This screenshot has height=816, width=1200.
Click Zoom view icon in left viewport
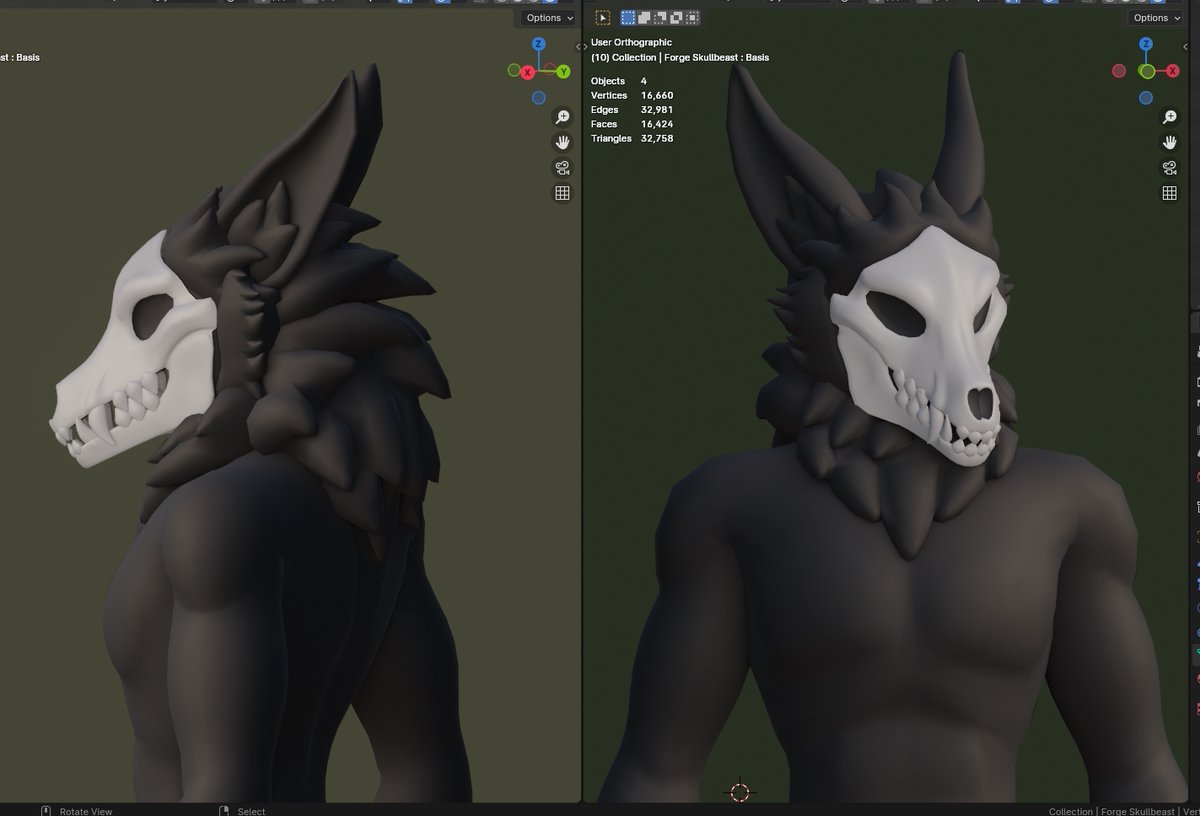563,117
